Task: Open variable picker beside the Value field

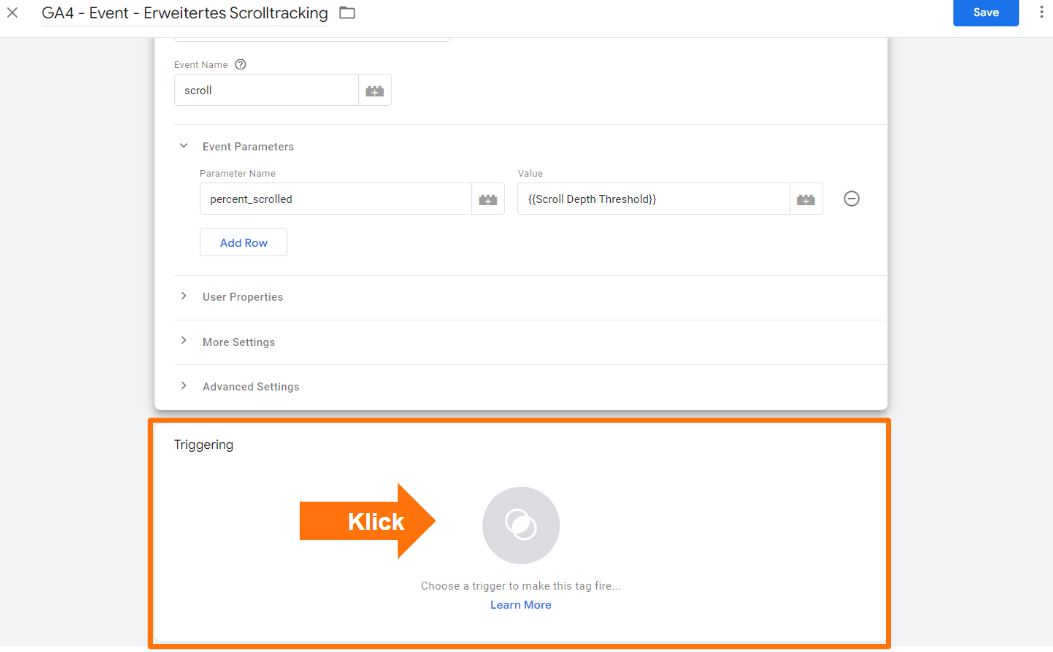Action: tap(806, 199)
